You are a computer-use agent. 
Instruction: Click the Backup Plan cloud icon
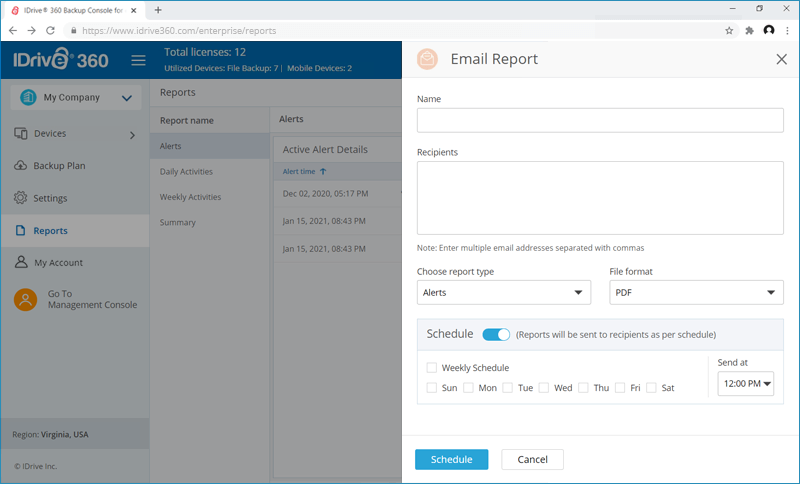tap(20, 166)
